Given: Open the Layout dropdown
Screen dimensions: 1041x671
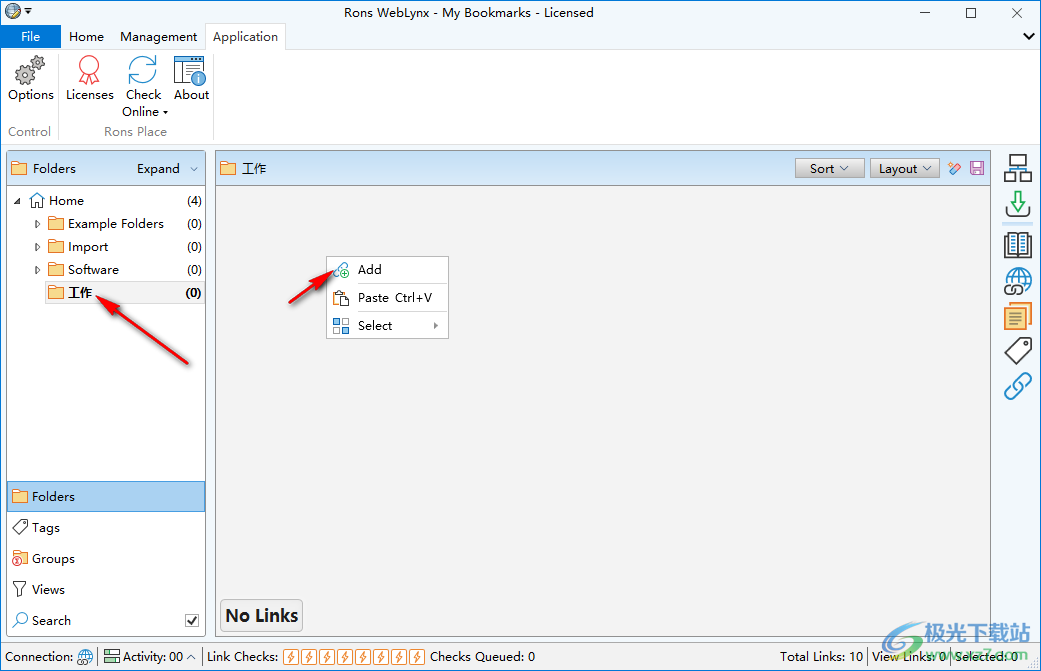Looking at the screenshot, I should click(904, 168).
